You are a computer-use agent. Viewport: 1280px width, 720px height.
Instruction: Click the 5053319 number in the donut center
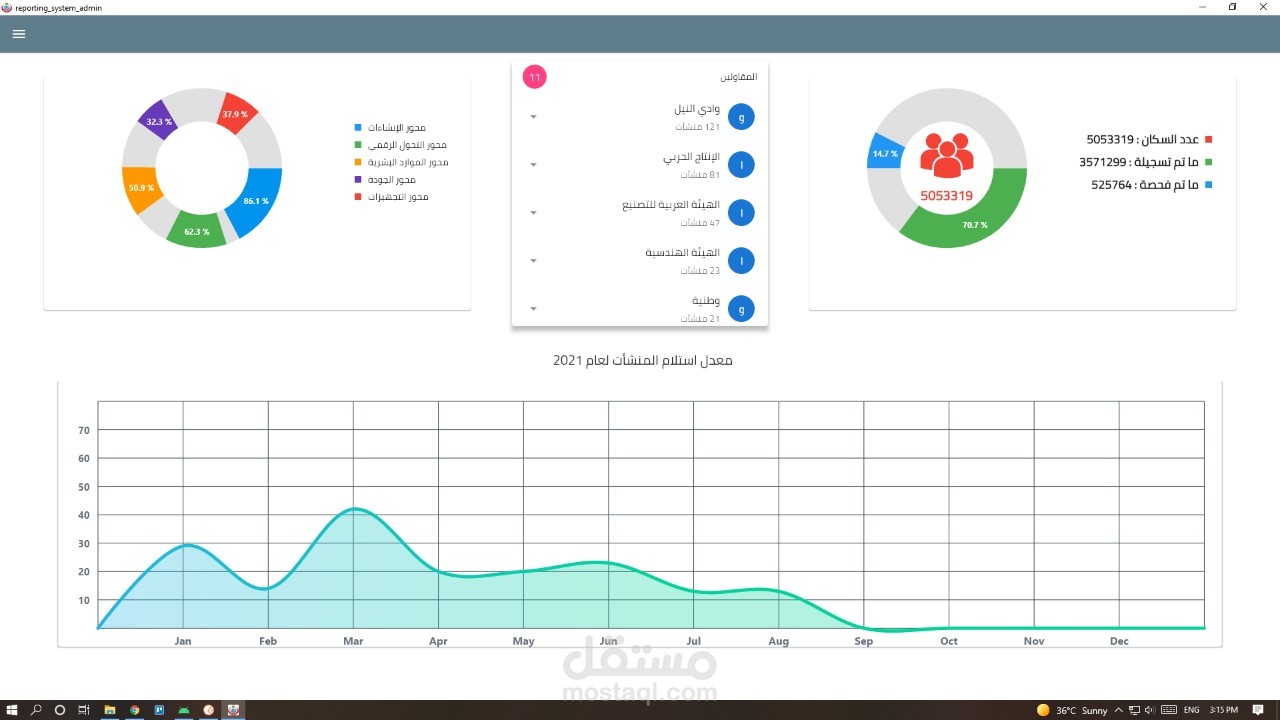click(946, 196)
